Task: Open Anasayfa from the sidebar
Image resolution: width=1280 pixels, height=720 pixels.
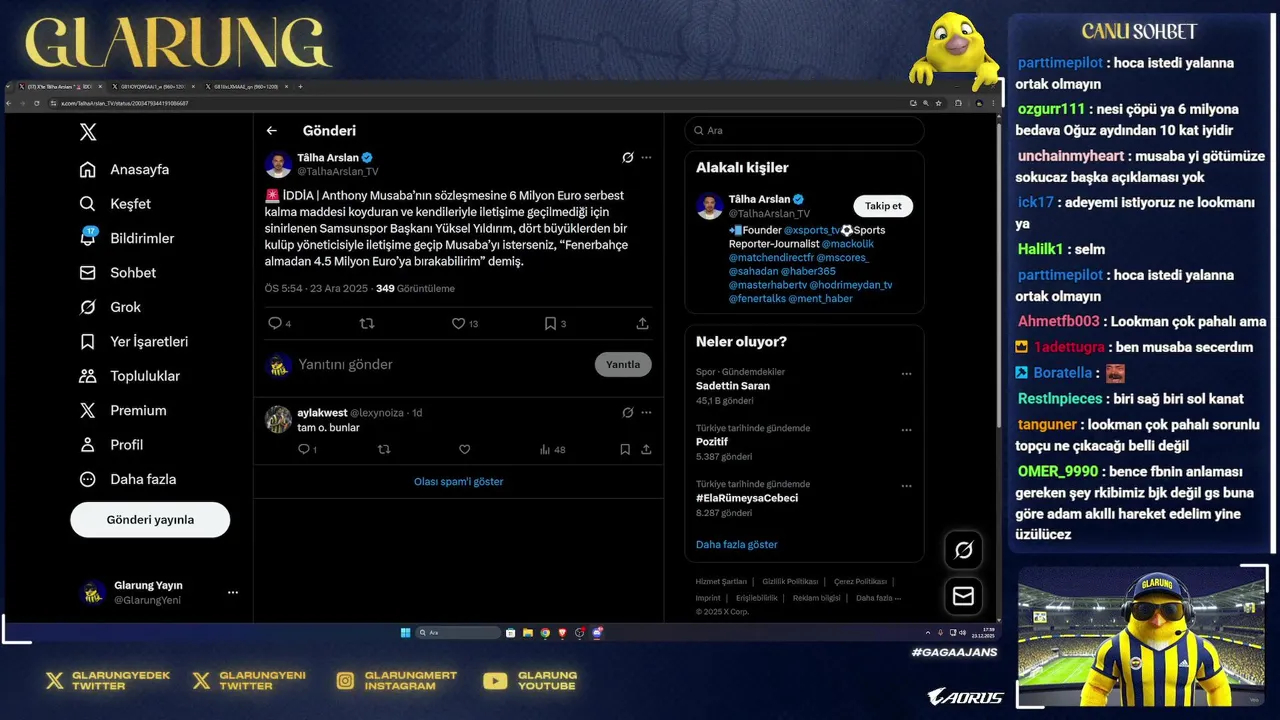Action: point(125,169)
